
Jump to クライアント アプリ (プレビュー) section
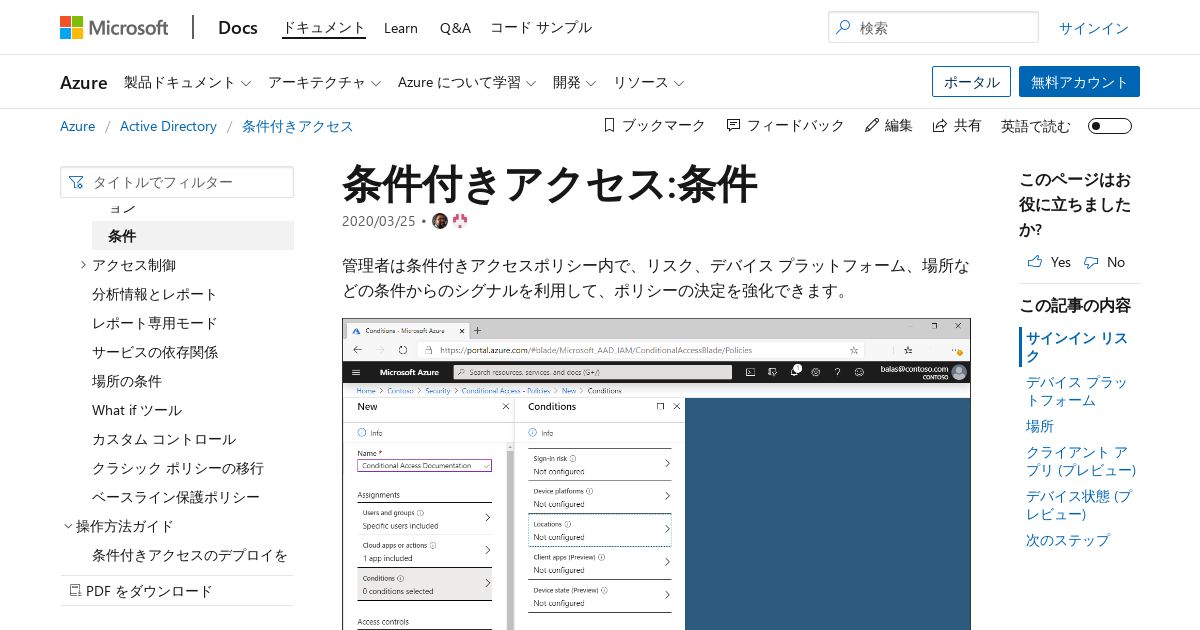tap(1081, 461)
